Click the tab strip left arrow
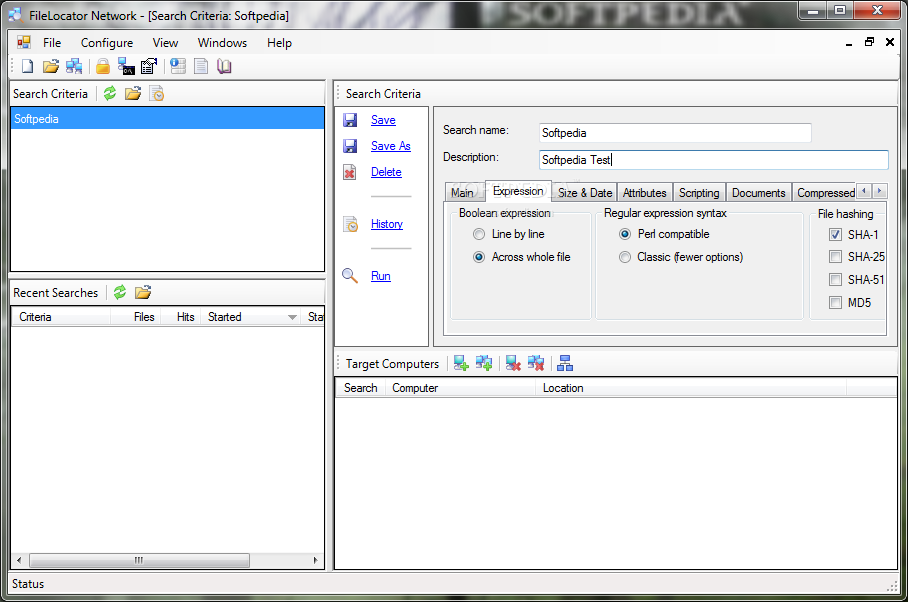 [x=864, y=190]
